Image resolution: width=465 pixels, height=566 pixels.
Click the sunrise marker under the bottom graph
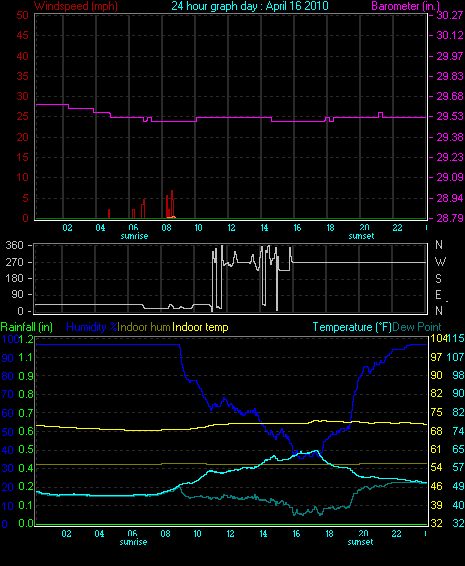click(133, 542)
